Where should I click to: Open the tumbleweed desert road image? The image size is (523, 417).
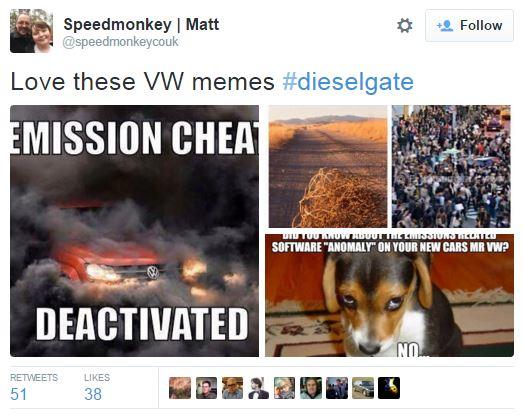(328, 166)
